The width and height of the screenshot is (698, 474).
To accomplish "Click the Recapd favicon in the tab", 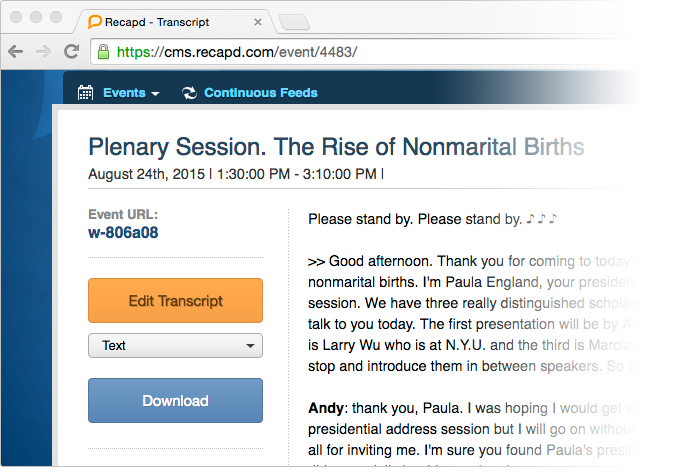I will click(x=94, y=22).
